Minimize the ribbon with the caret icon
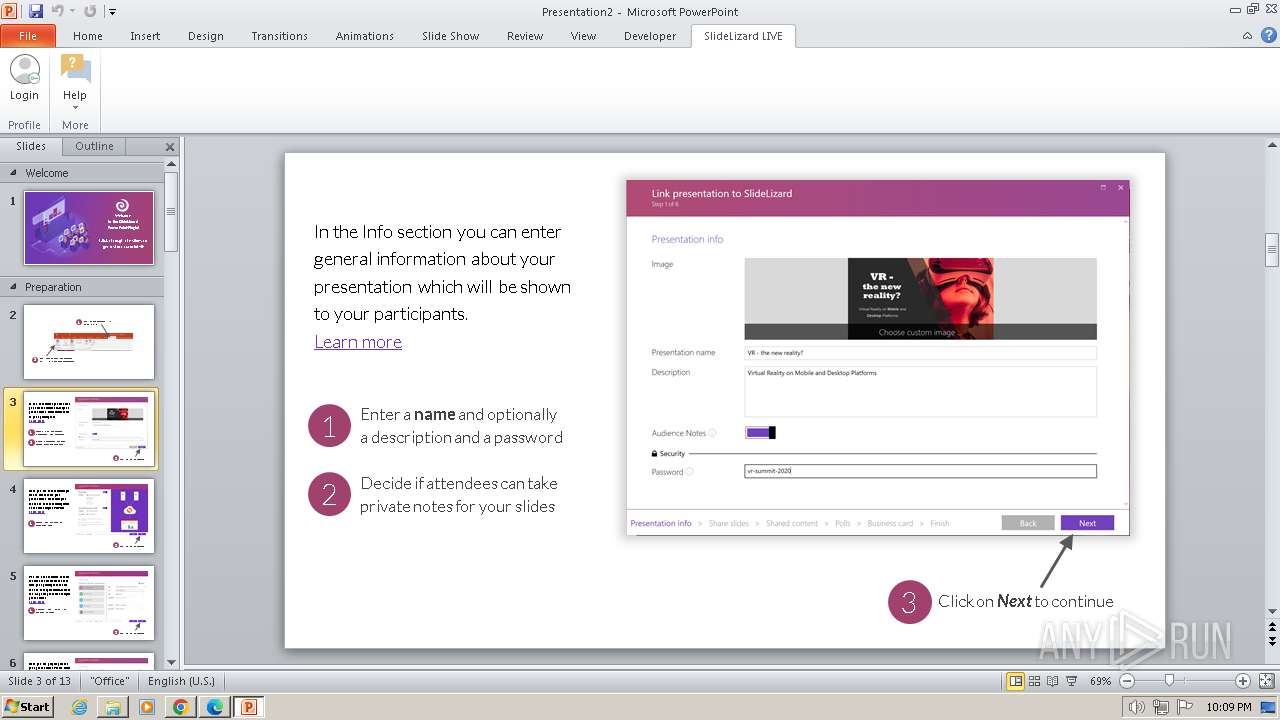 [1247, 36]
